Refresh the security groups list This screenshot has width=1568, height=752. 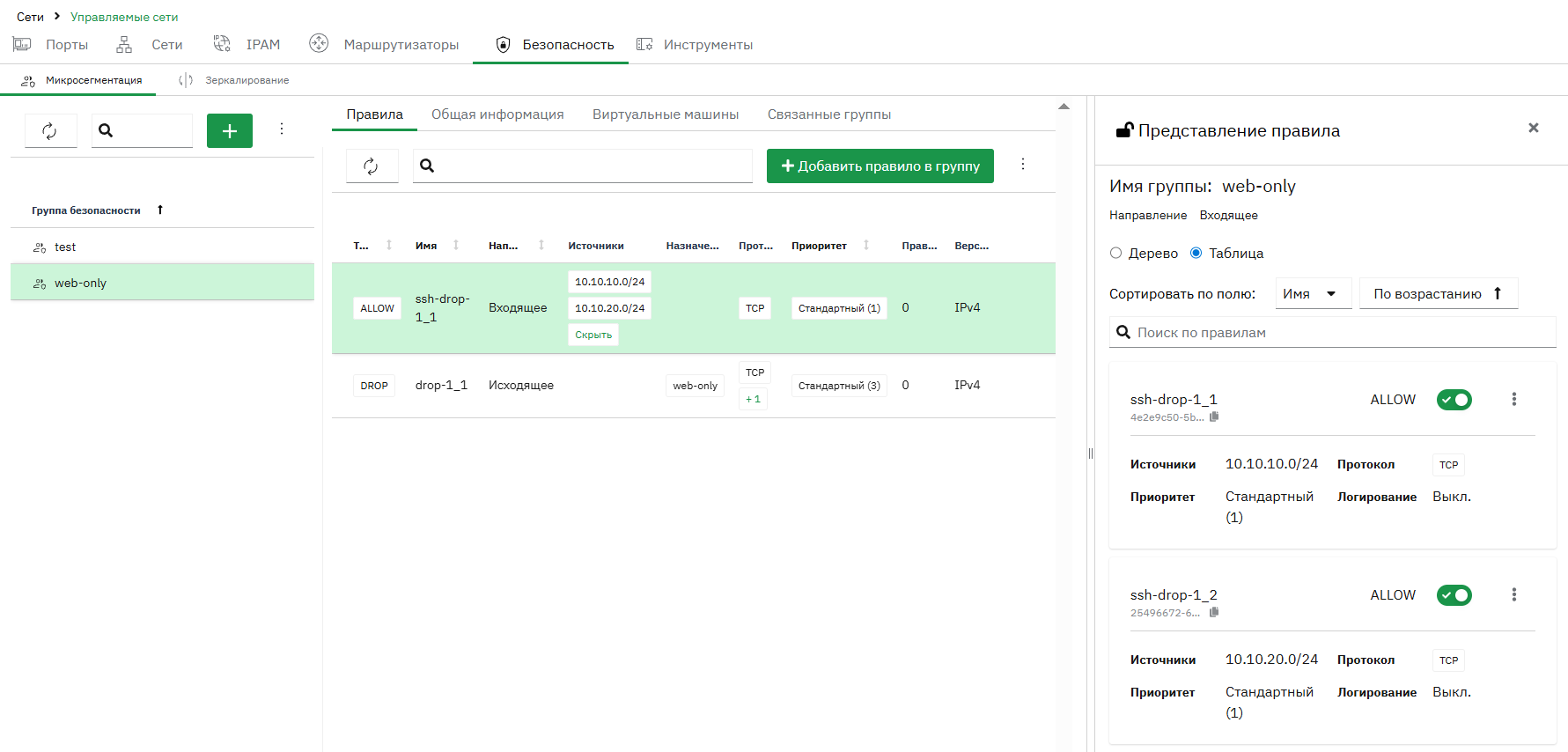point(50,130)
